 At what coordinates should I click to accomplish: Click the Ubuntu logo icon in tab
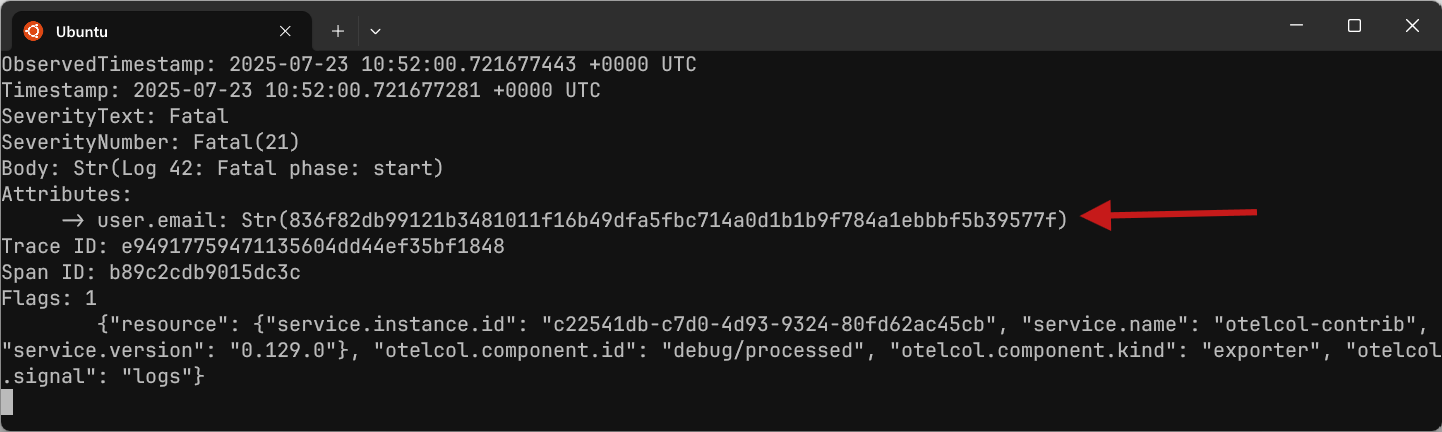33,30
